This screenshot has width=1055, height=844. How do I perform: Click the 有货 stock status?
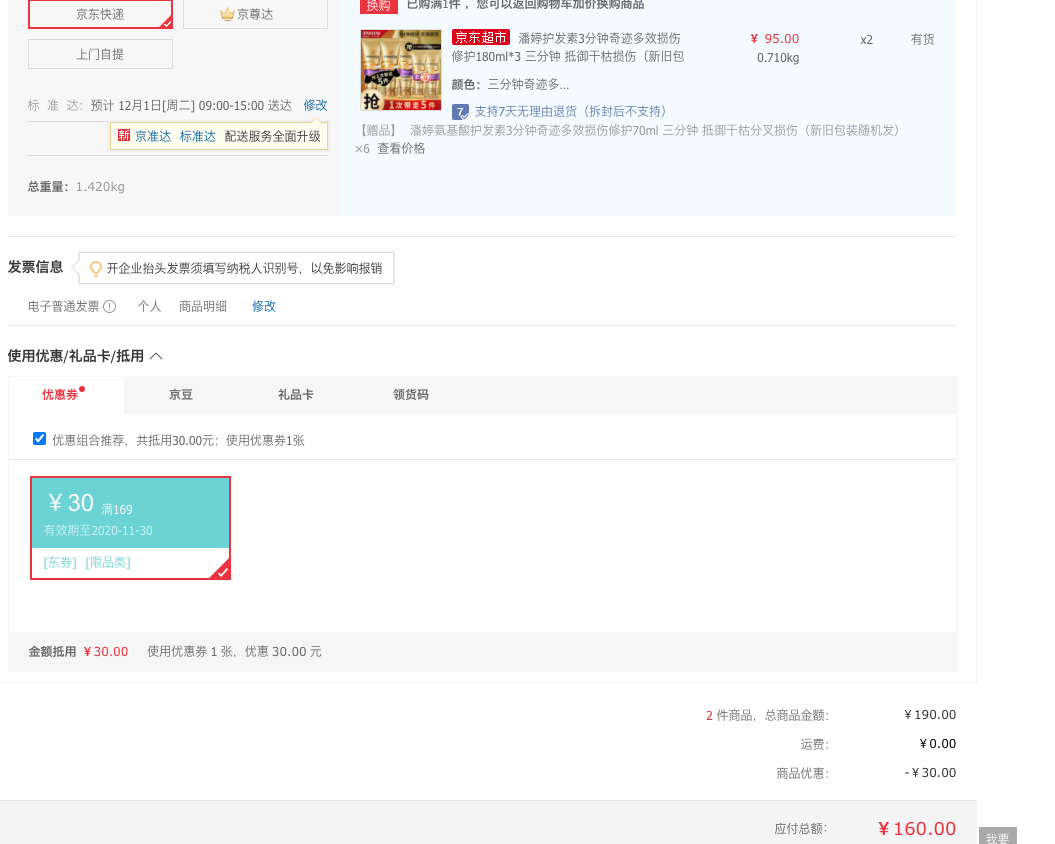pyautogui.click(x=922, y=39)
